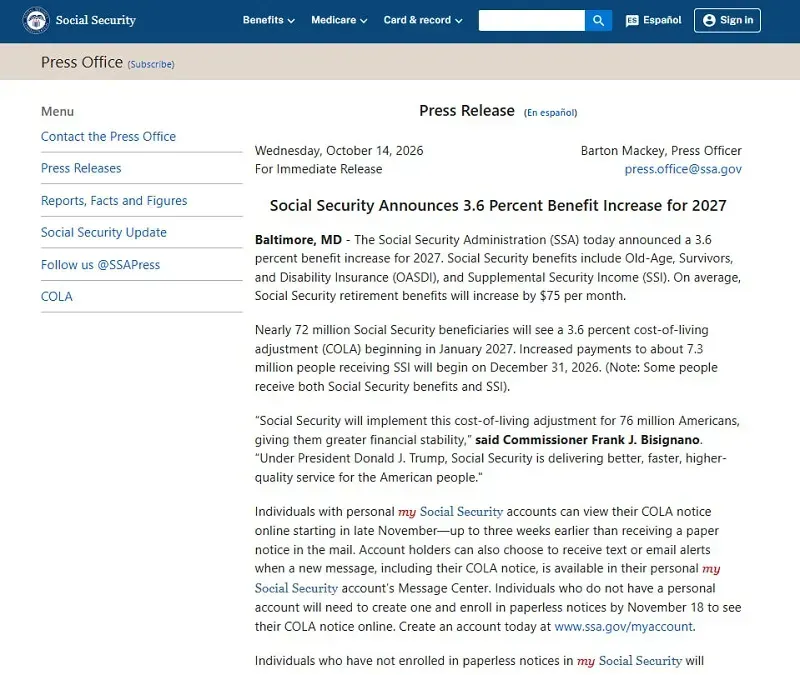The width and height of the screenshot is (800, 675).
Task: Click the date Wednesday, October 14, 2026
Action: tap(339, 151)
